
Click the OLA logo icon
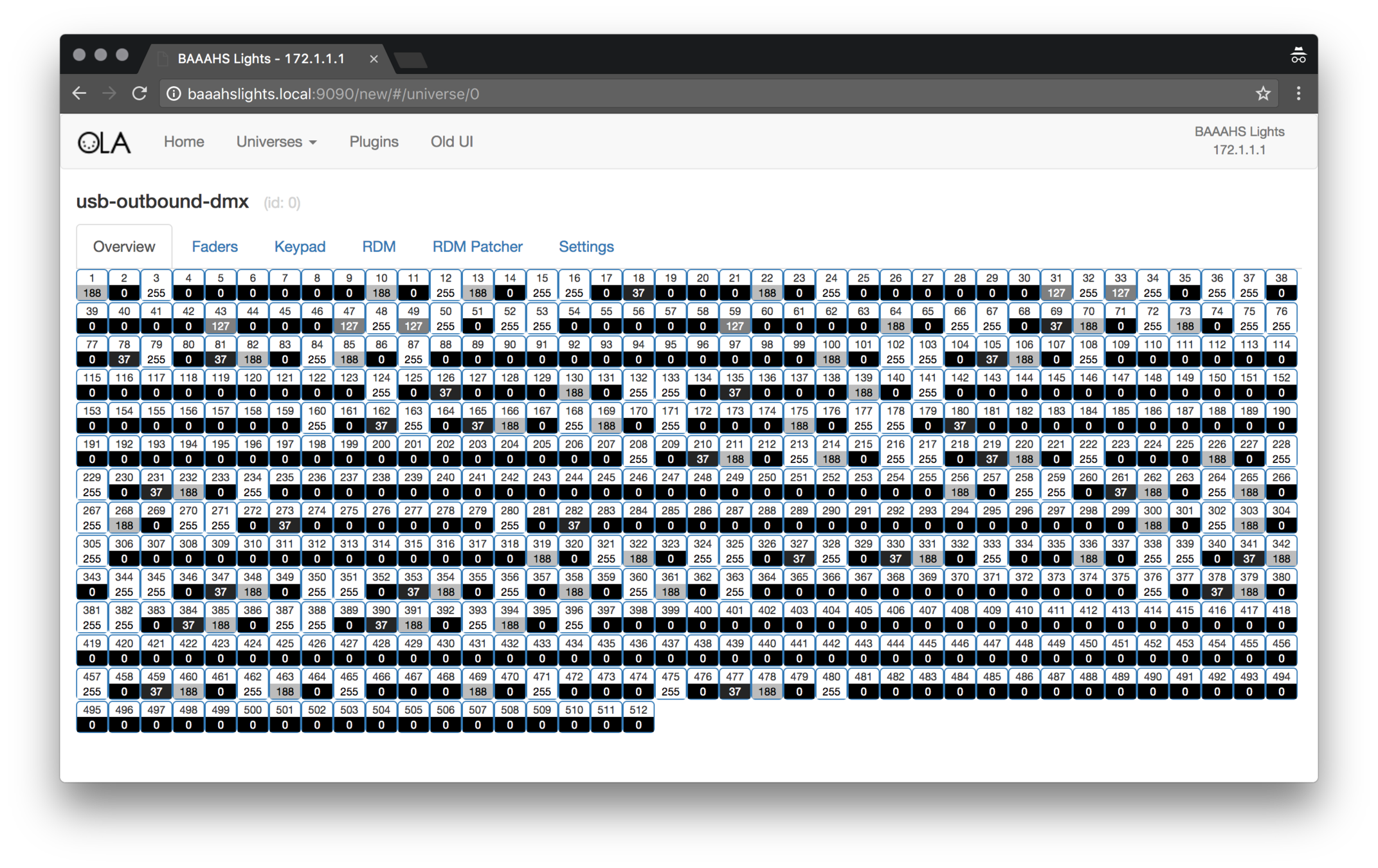pyautogui.click(x=104, y=142)
